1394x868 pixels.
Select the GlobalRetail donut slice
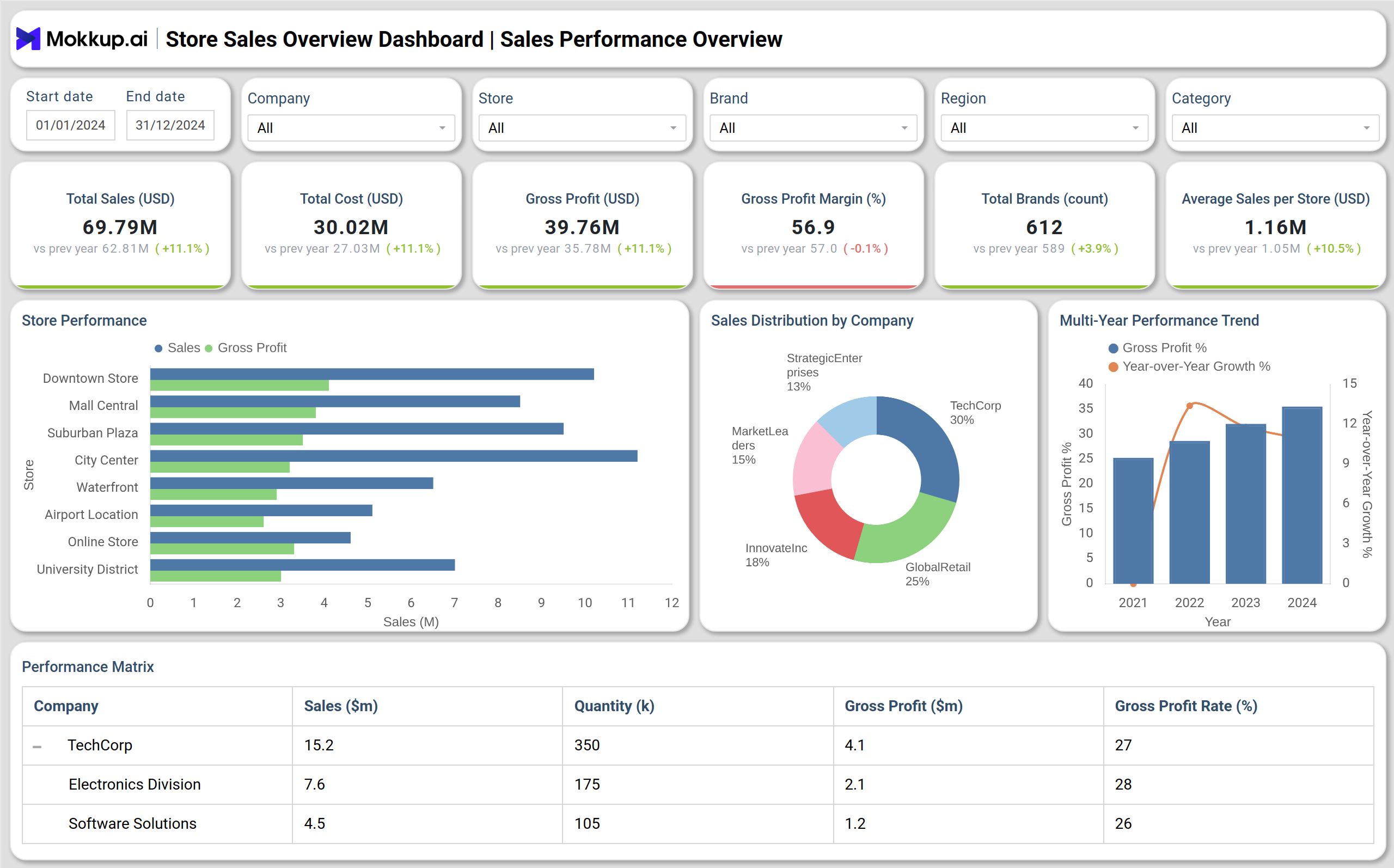click(x=909, y=534)
